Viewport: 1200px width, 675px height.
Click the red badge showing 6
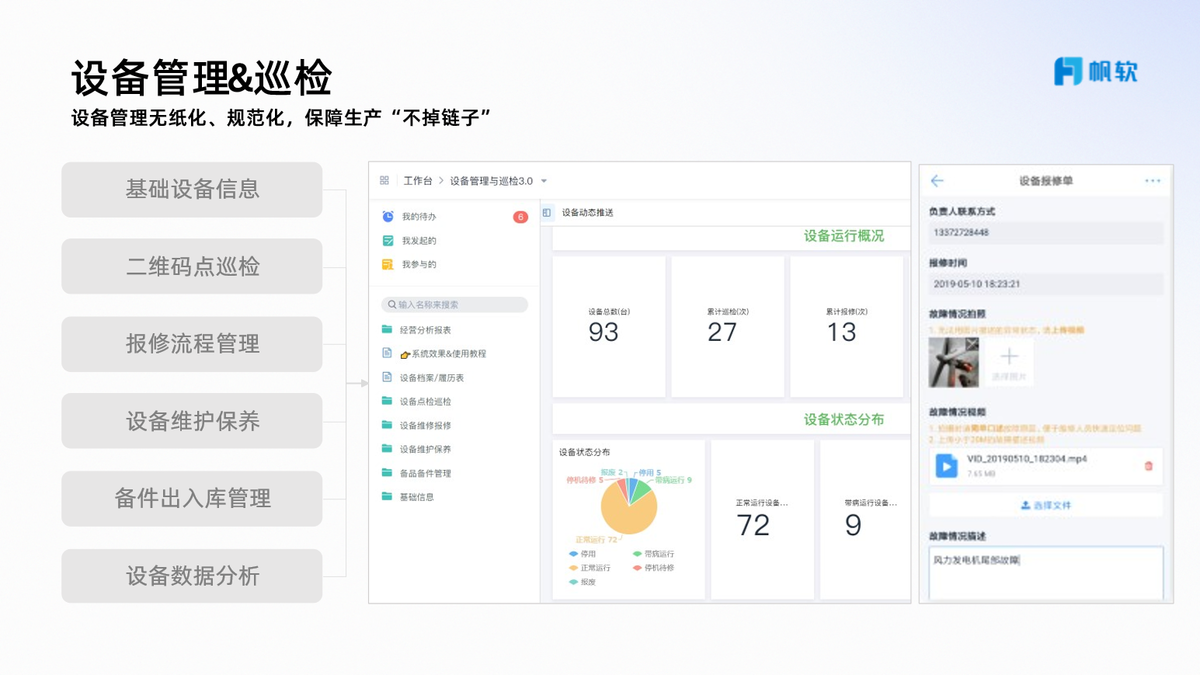click(x=520, y=217)
